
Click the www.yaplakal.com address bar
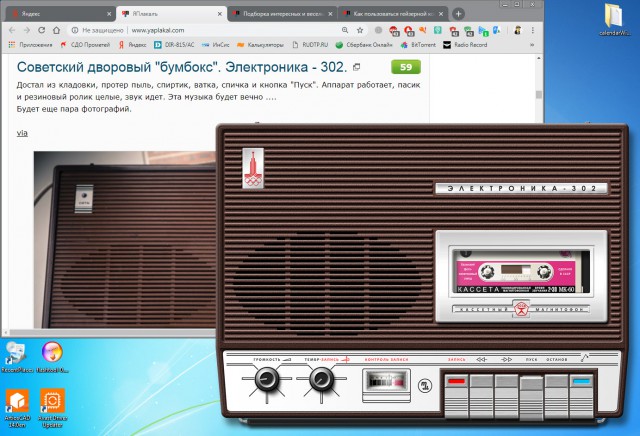158,30
